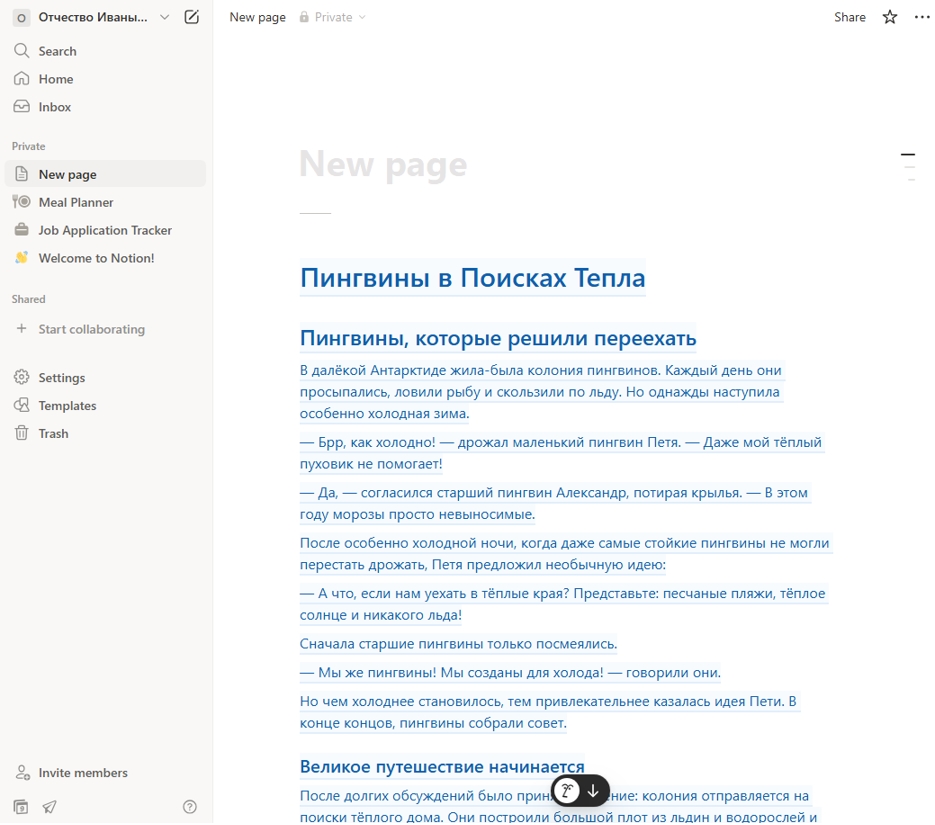Open the help question mark icon
The image size is (935, 825).
pyautogui.click(x=190, y=807)
